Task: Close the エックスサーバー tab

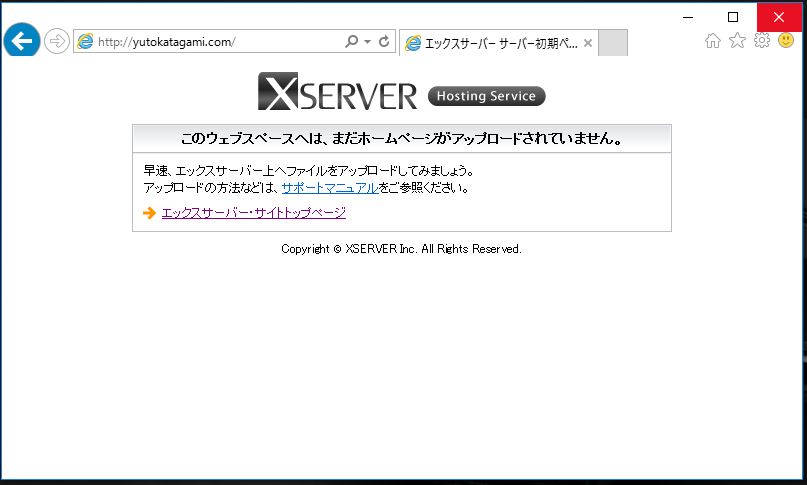Action: coord(588,43)
